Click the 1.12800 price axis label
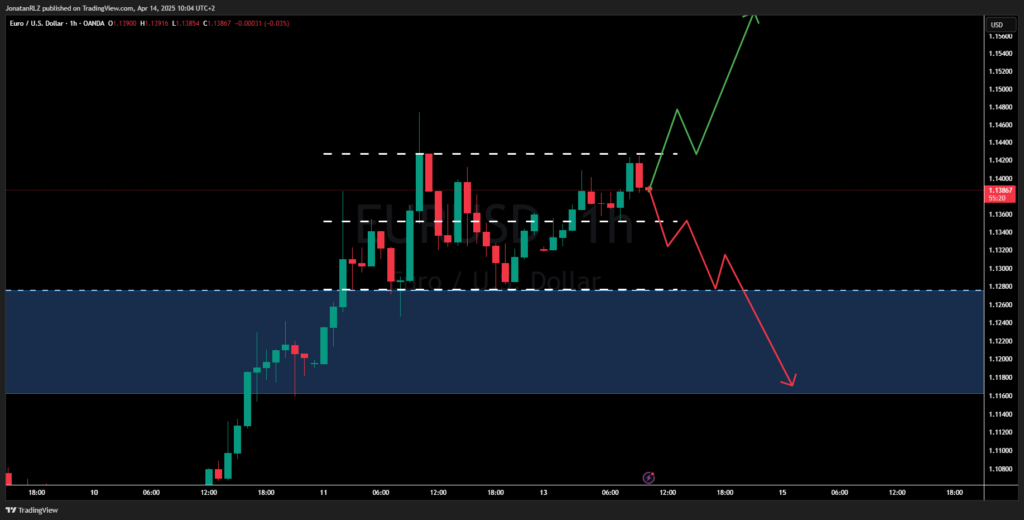 tap(999, 287)
